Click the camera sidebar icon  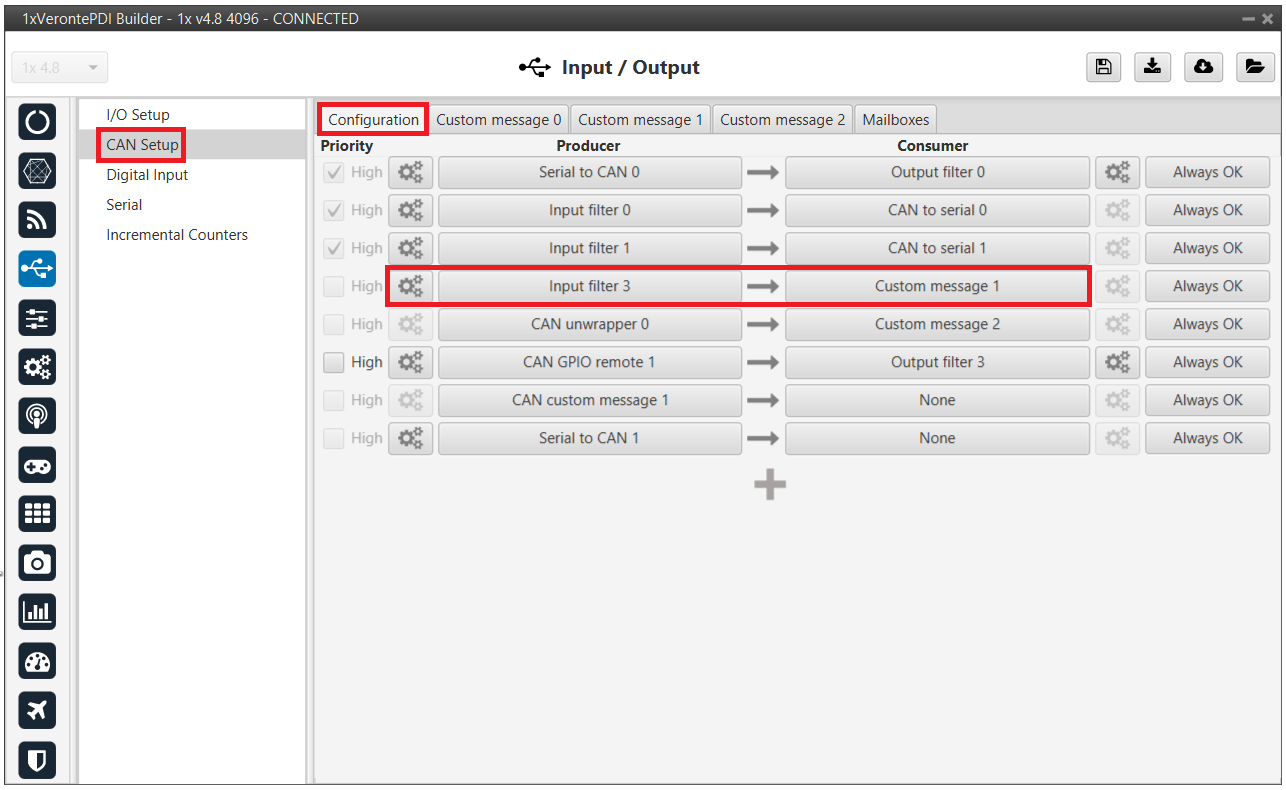pos(37,563)
